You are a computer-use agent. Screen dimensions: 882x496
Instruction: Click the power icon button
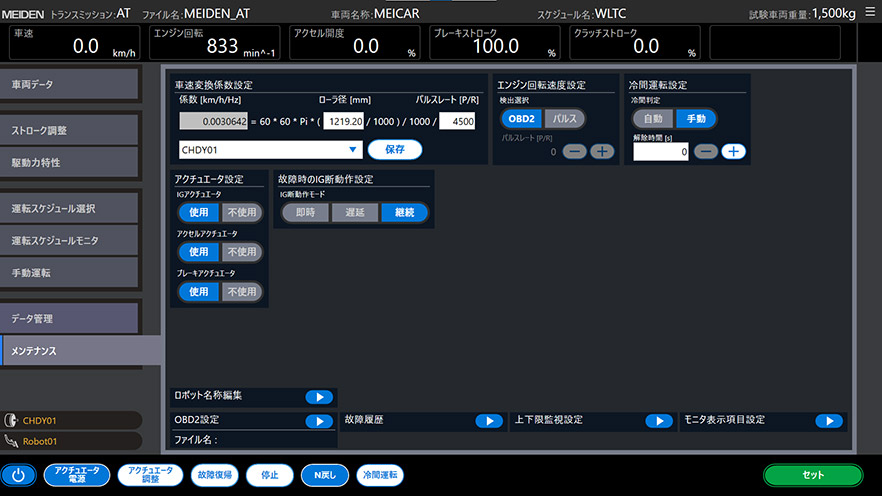pyautogui.click(x=18, y=475)
